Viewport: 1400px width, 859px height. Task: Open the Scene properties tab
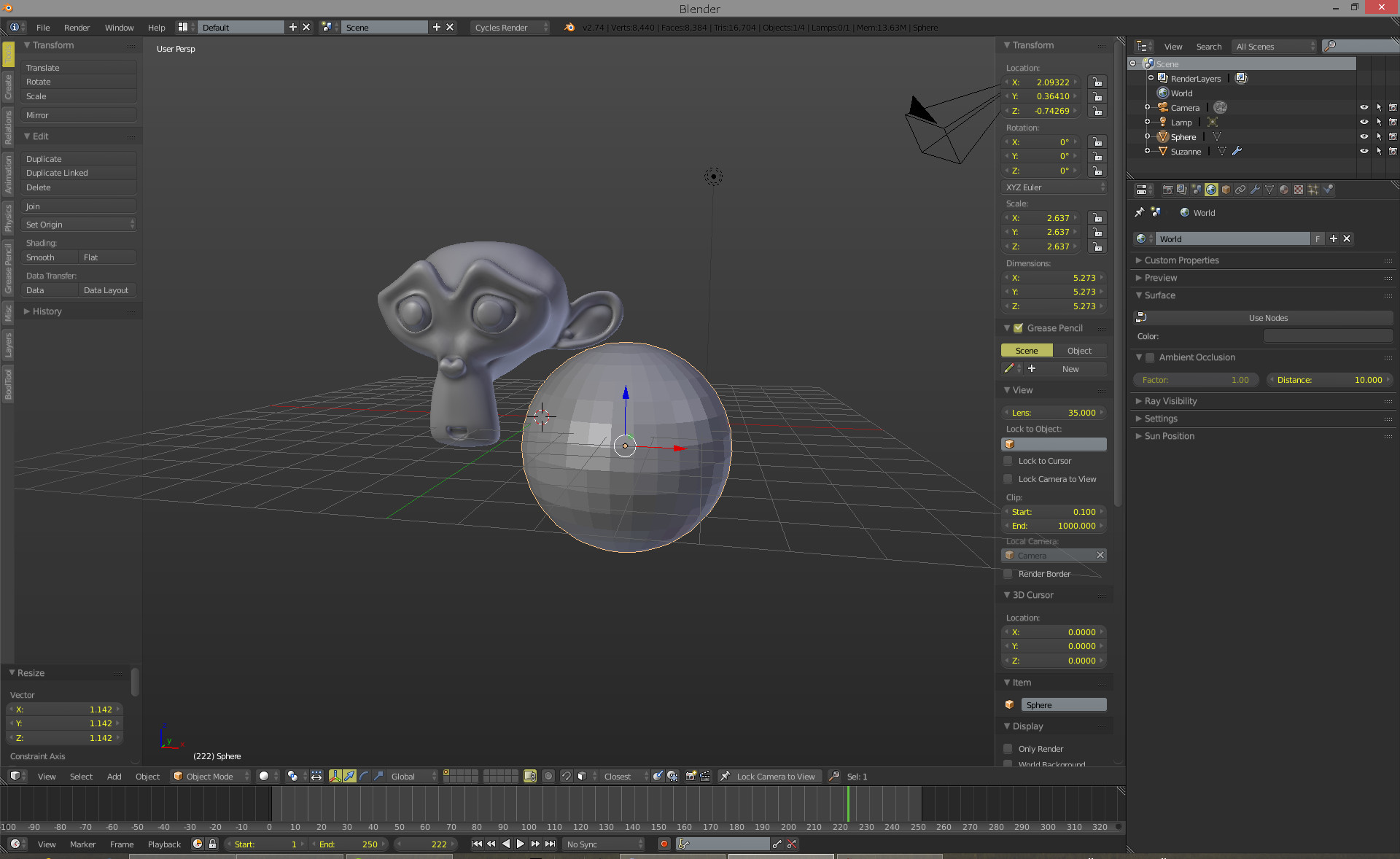pyautogui.click(x=1197, y=190)
